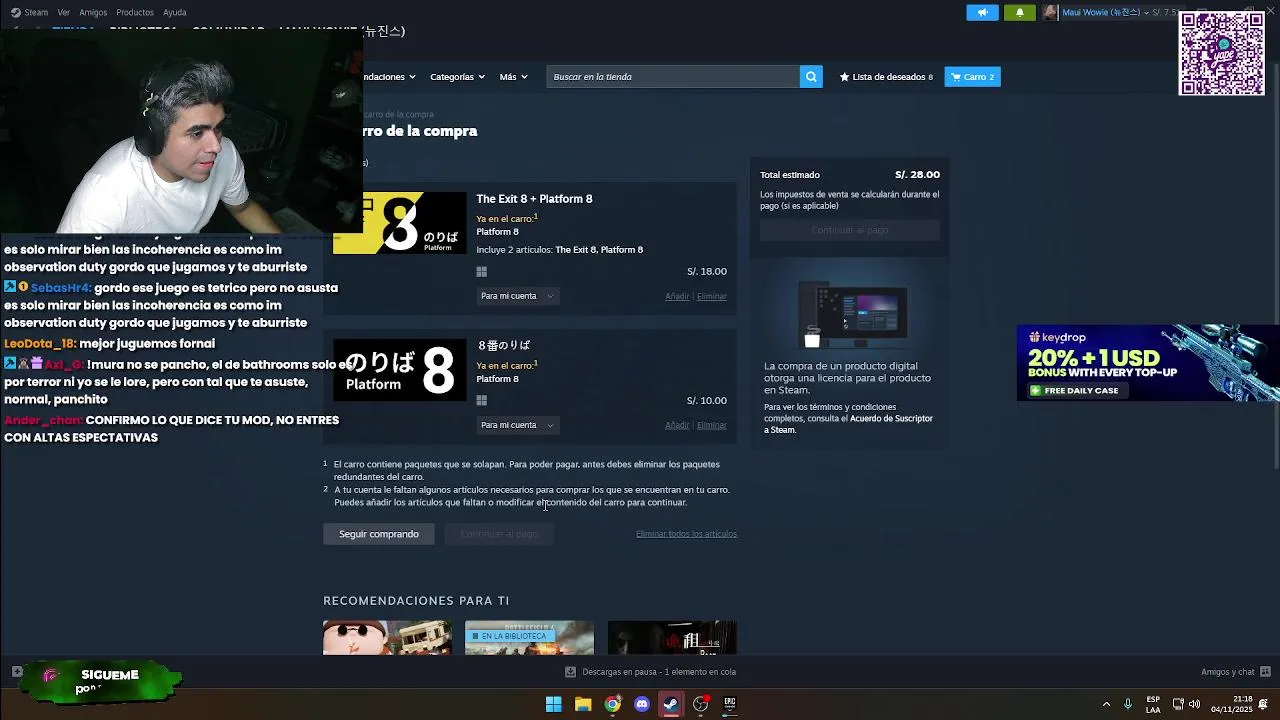Click the Maui Wowie profile avatar
This screenshot has height=720, width=1280.
[x=1050, y=12]
